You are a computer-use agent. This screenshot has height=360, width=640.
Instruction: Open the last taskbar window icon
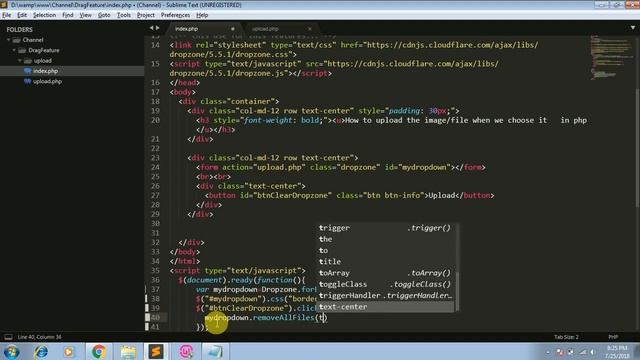pyautogui.click(x=214, y=351)
